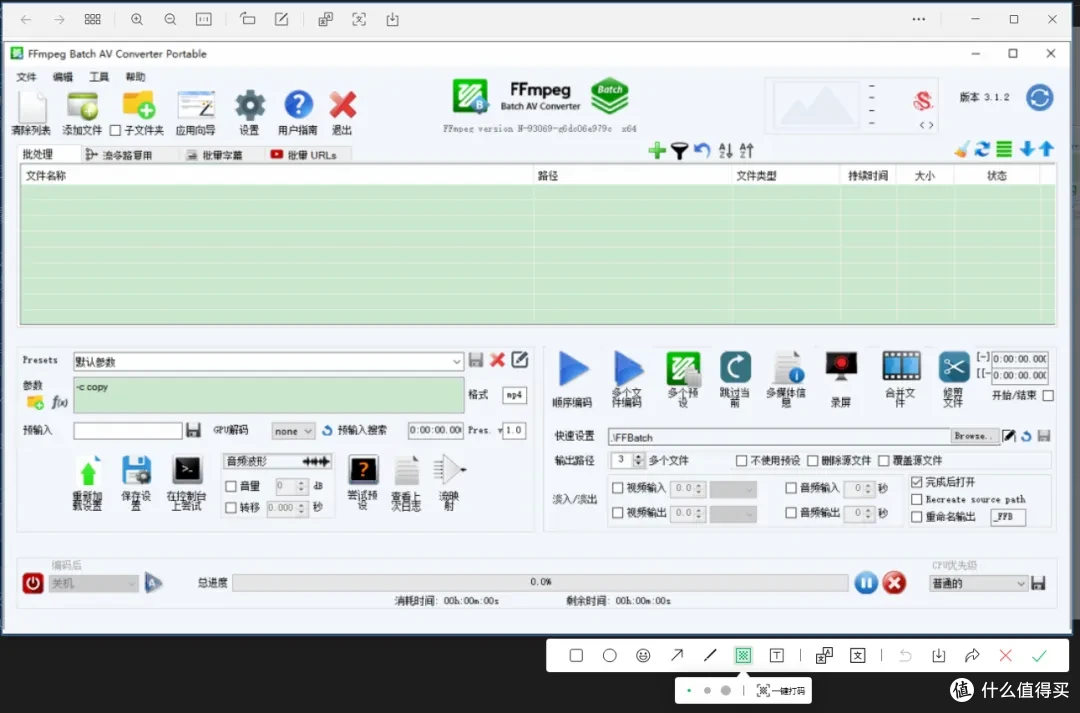
Task: Open 应用向导 wizard icon
Action: point(196,106)
